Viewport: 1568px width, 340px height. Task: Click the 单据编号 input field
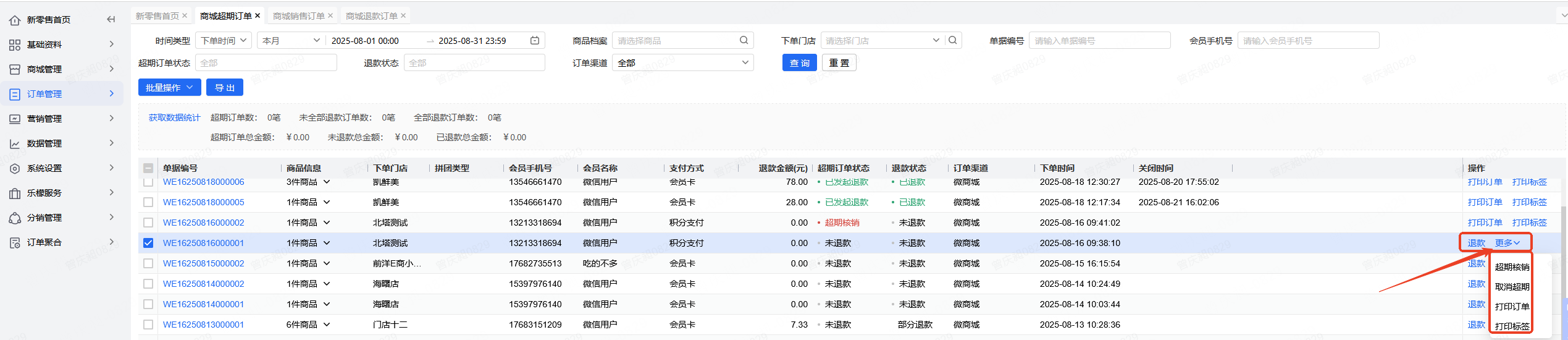pos(1100,41)
